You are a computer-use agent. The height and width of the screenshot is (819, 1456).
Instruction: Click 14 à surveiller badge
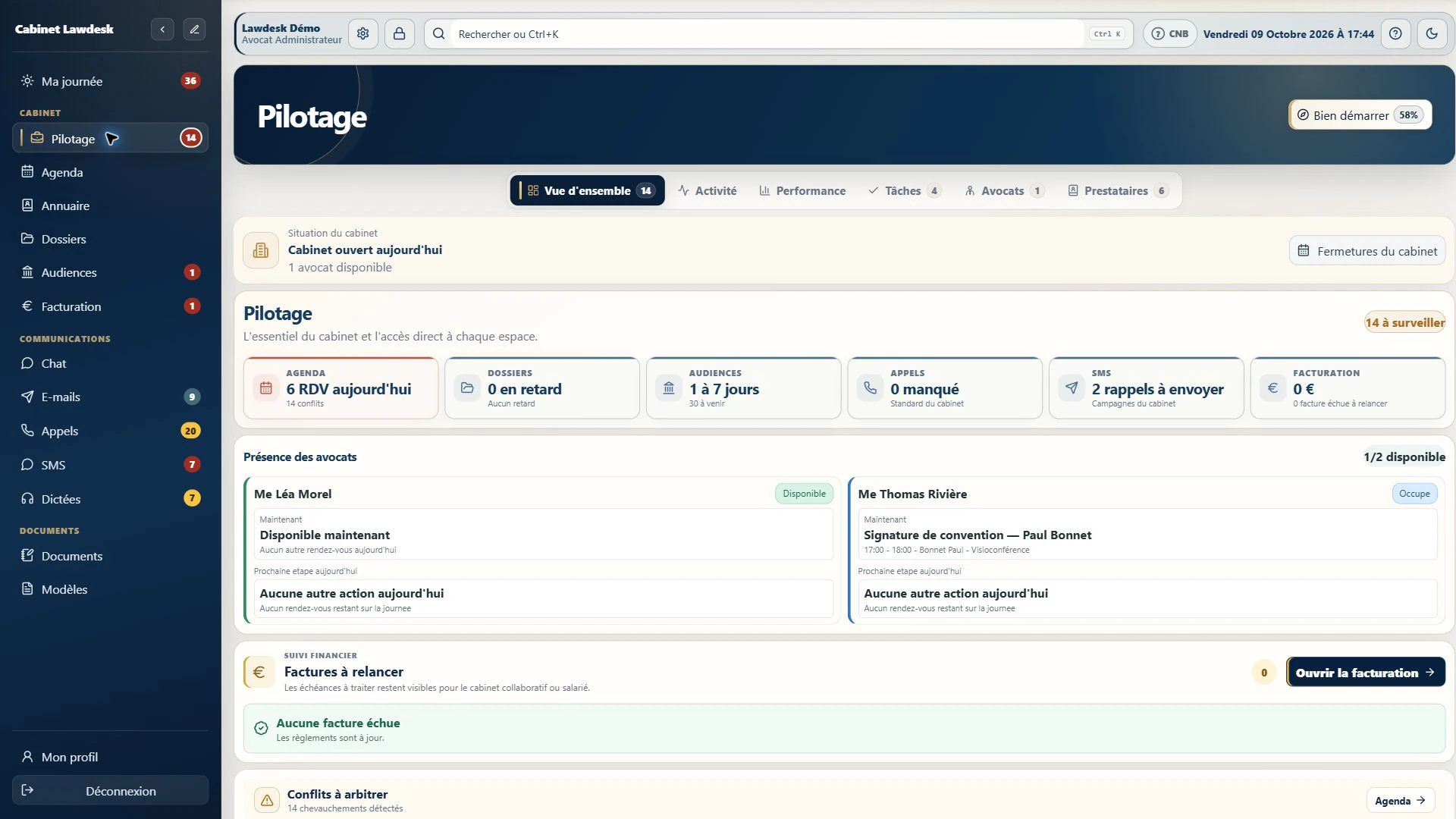1404,323
